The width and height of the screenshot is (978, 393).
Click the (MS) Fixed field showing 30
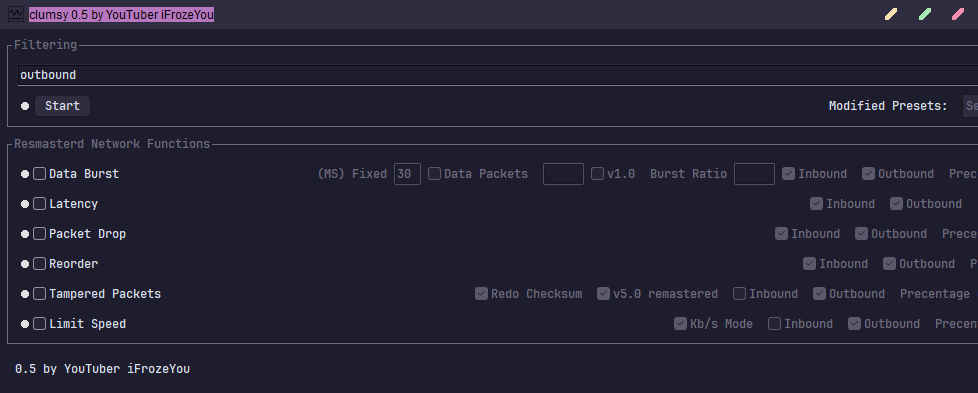point(407,174)
